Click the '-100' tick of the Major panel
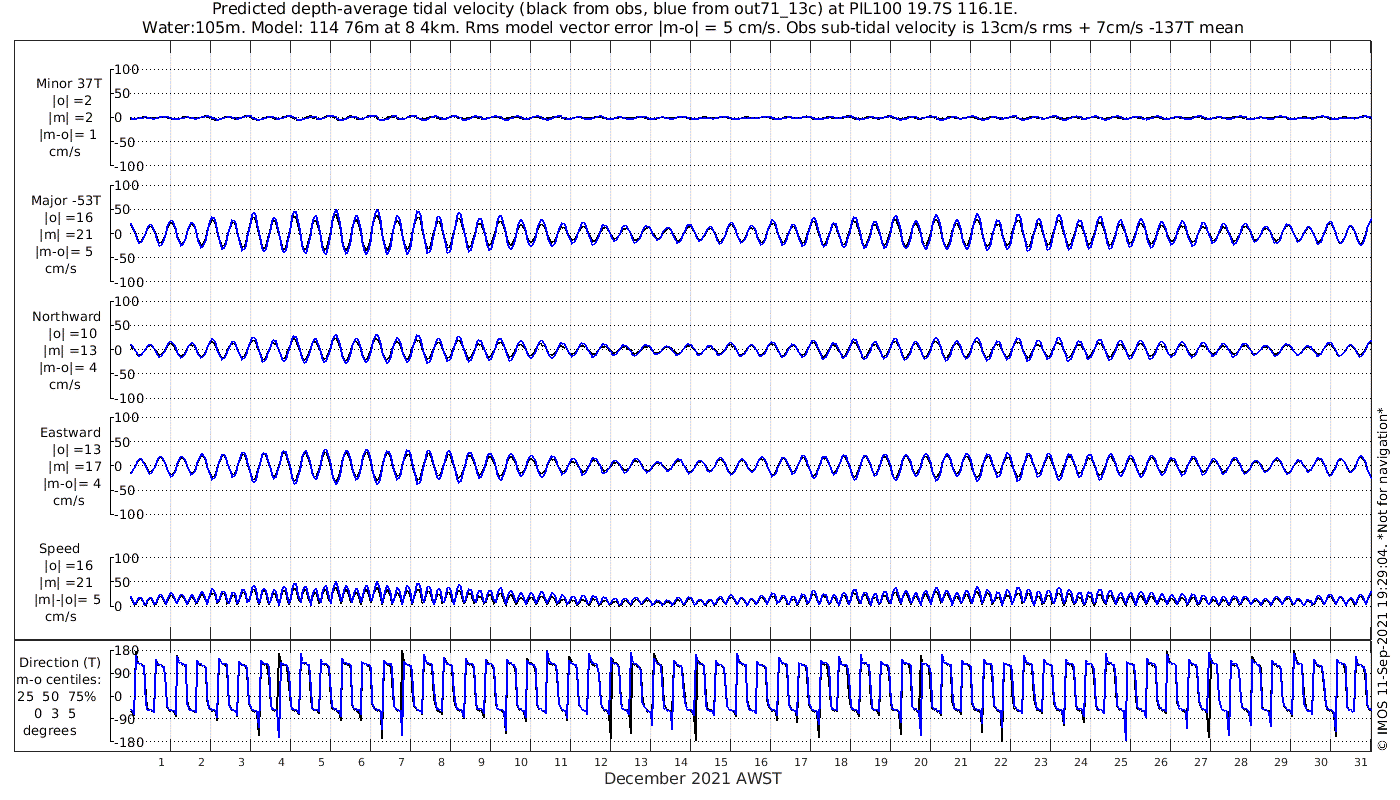 (x=127, y=282)
